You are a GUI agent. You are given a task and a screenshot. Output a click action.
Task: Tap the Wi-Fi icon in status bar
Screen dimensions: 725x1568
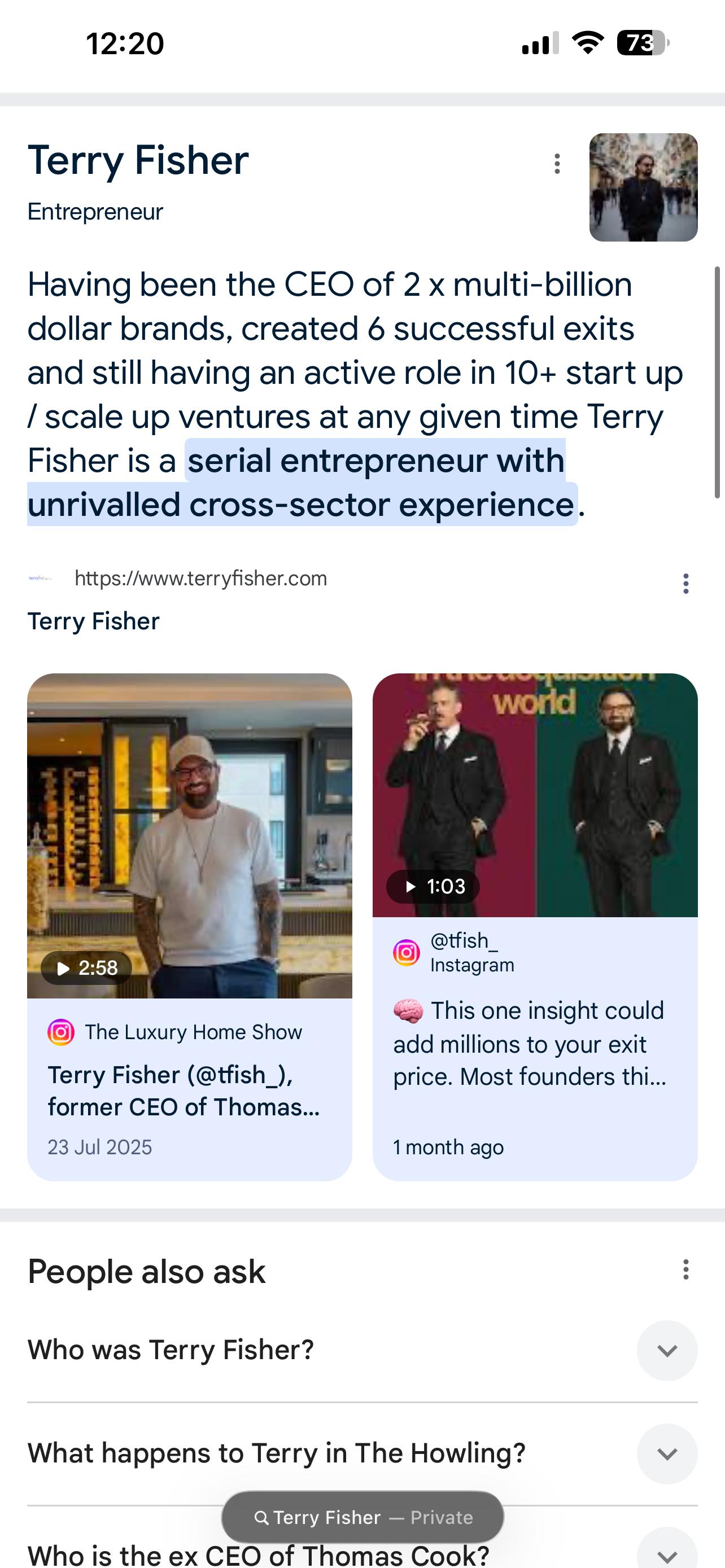[587, 43]
